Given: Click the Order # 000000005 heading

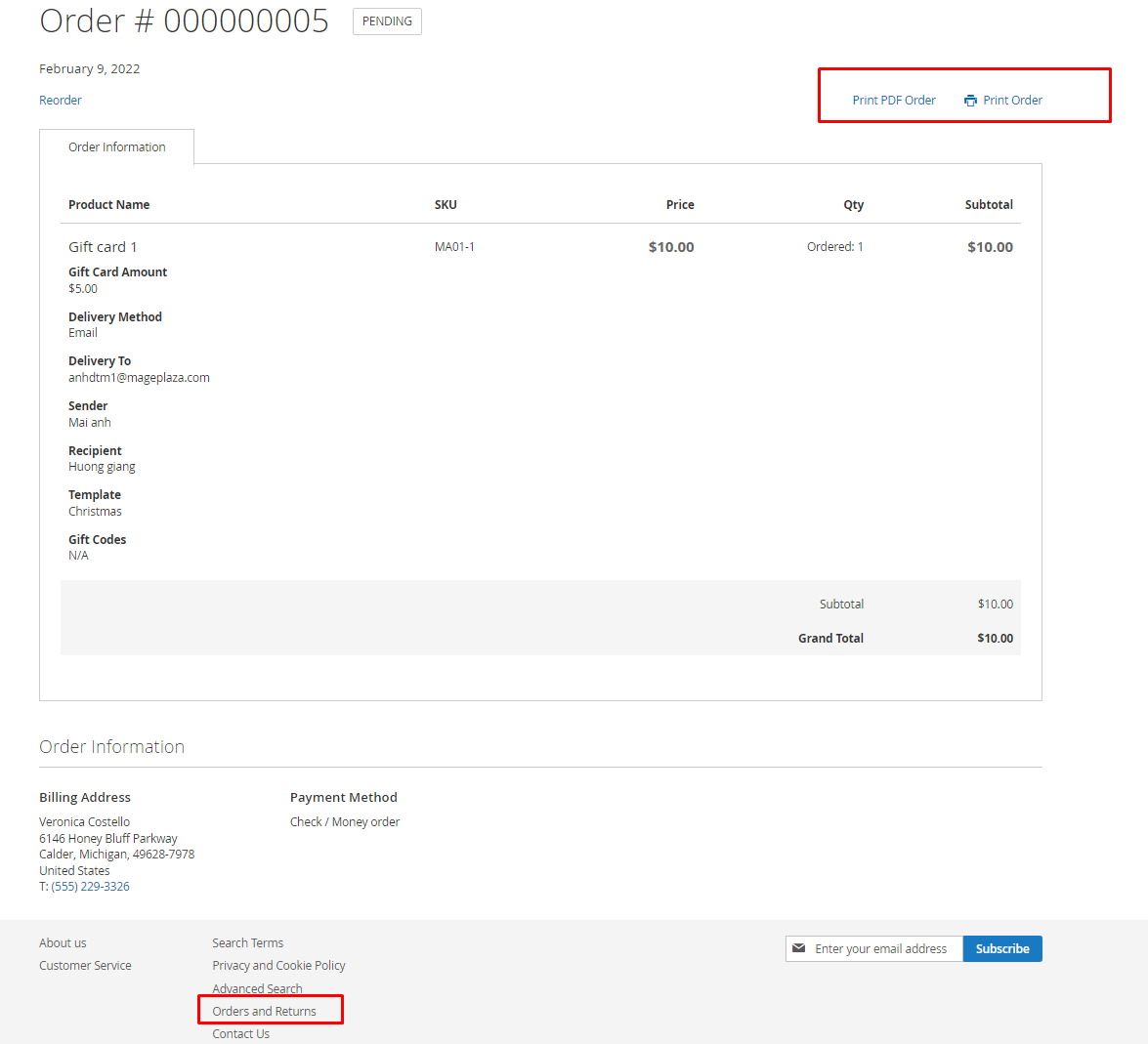Looking at the screenshot, I should pos(184,21).
